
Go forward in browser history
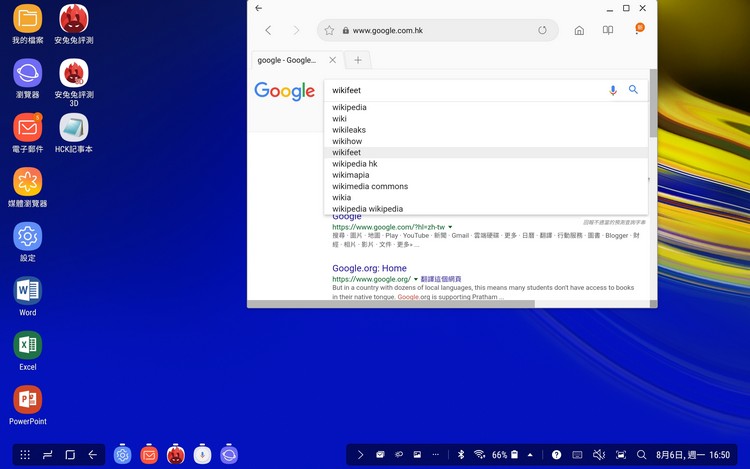click(x=297, y=31)
